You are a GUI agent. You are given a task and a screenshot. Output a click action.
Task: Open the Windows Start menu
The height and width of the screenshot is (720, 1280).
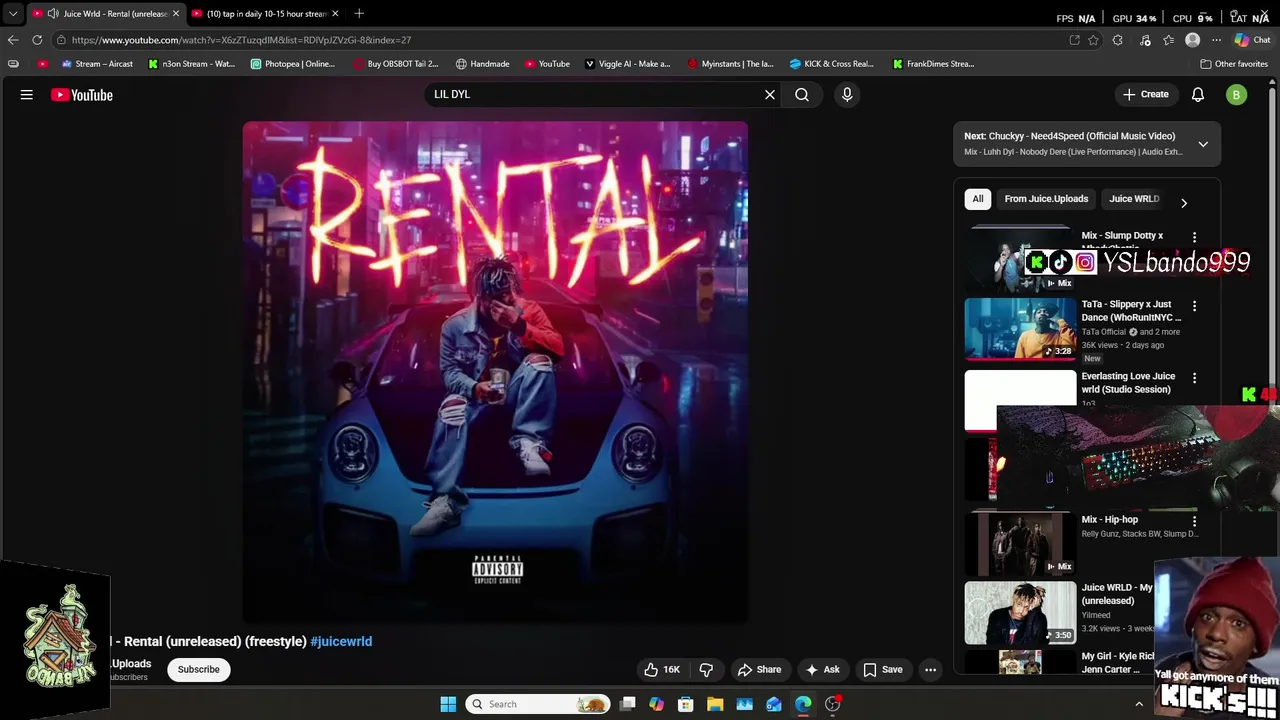coord(448,704)
